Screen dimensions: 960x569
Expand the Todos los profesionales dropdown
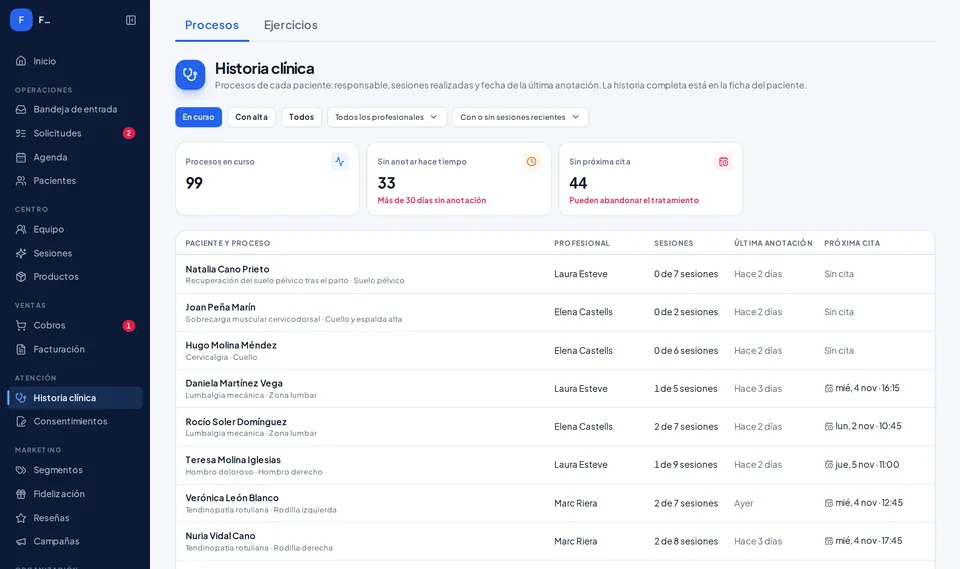click(x=386, y=117)
